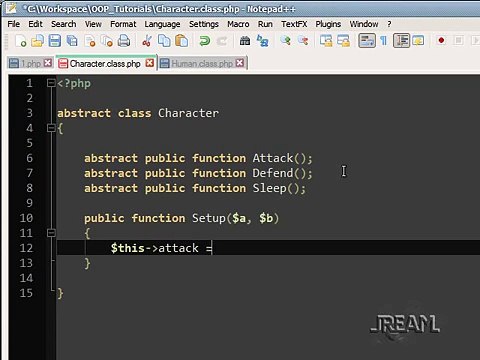Viewport: 480px width, 360px height.
Task: Click the 'abstract' keyword on line 3
Action: tap(84, 113)
